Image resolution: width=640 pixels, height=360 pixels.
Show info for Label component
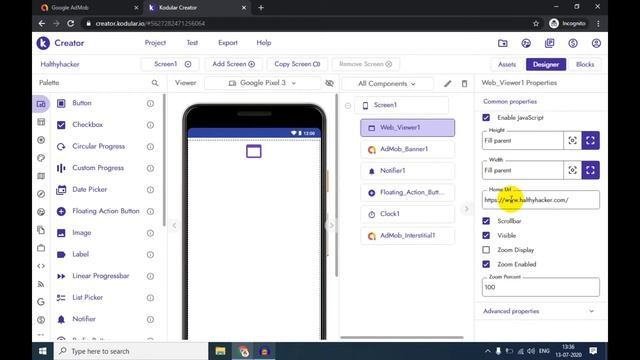150,255
